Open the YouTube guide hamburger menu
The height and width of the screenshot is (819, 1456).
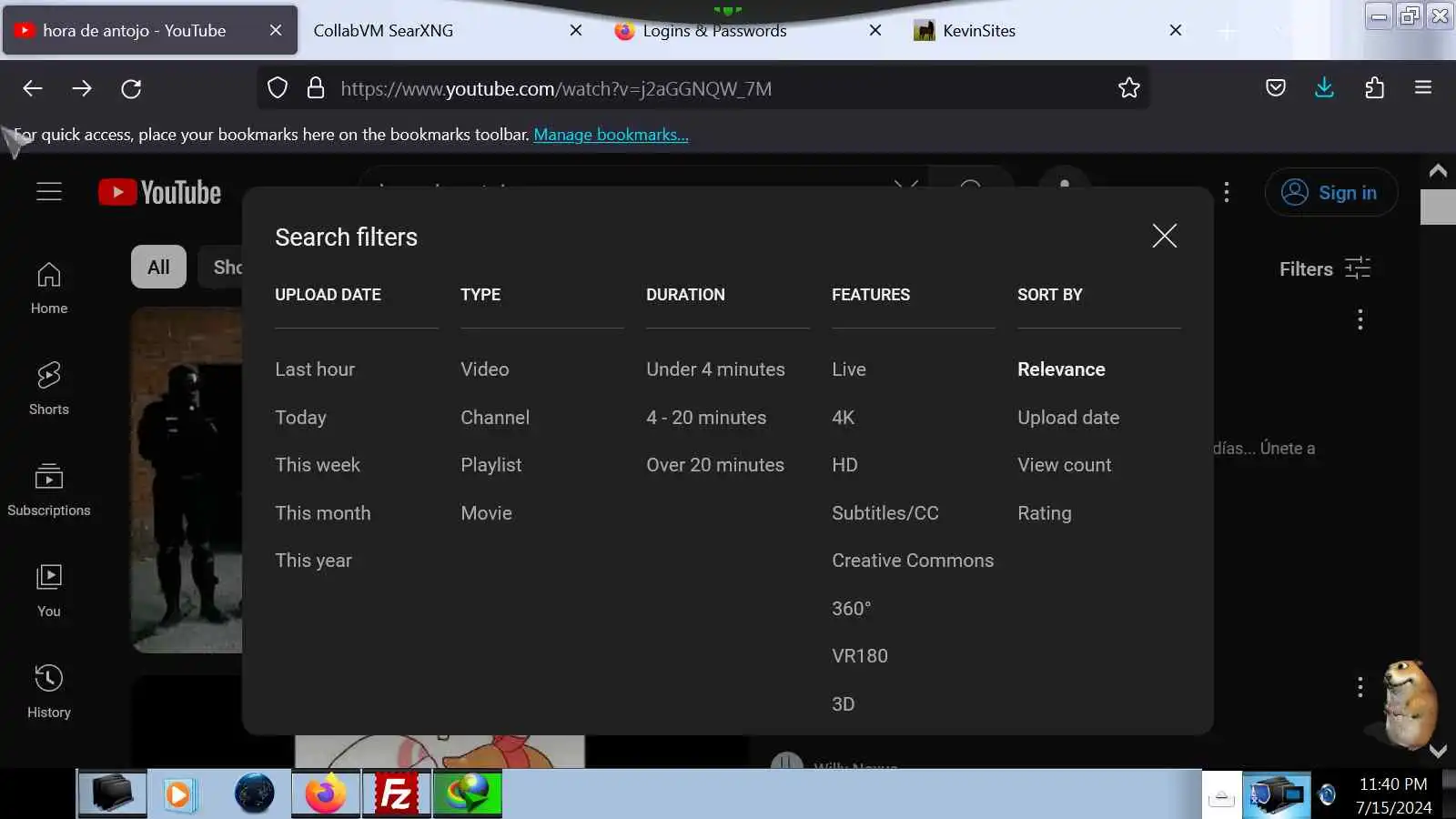49,192
